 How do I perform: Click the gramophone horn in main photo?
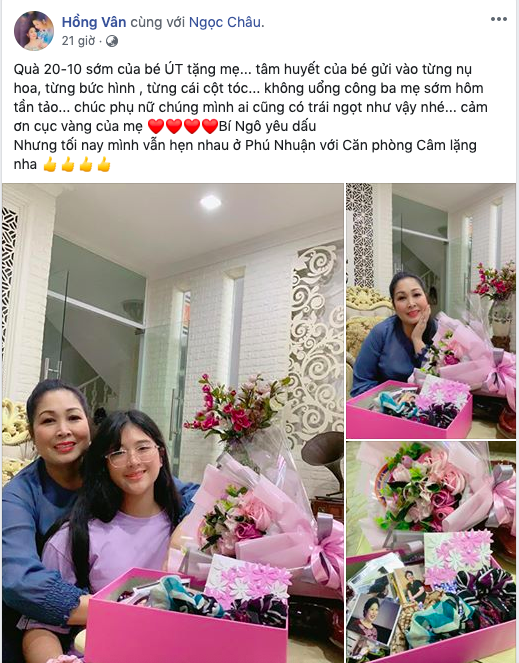pos(323,455)
